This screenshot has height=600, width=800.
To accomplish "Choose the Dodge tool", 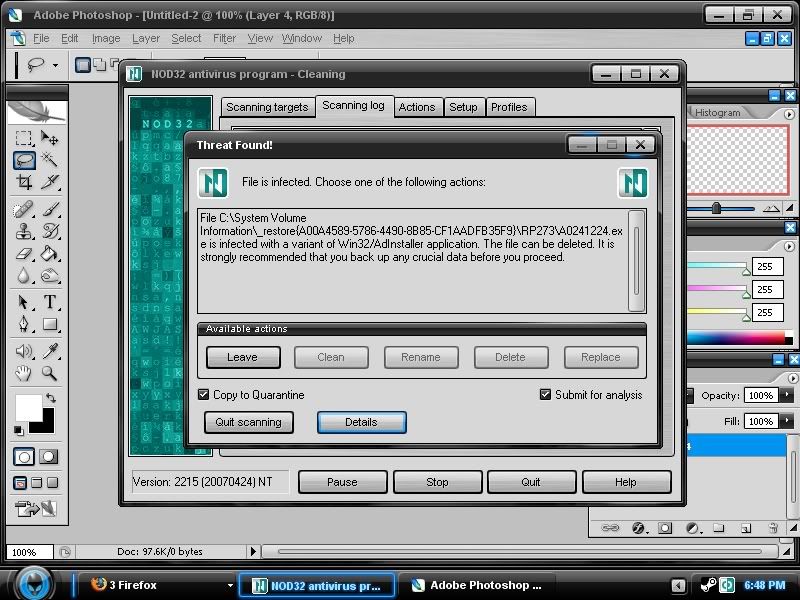I will coord(49,276).
